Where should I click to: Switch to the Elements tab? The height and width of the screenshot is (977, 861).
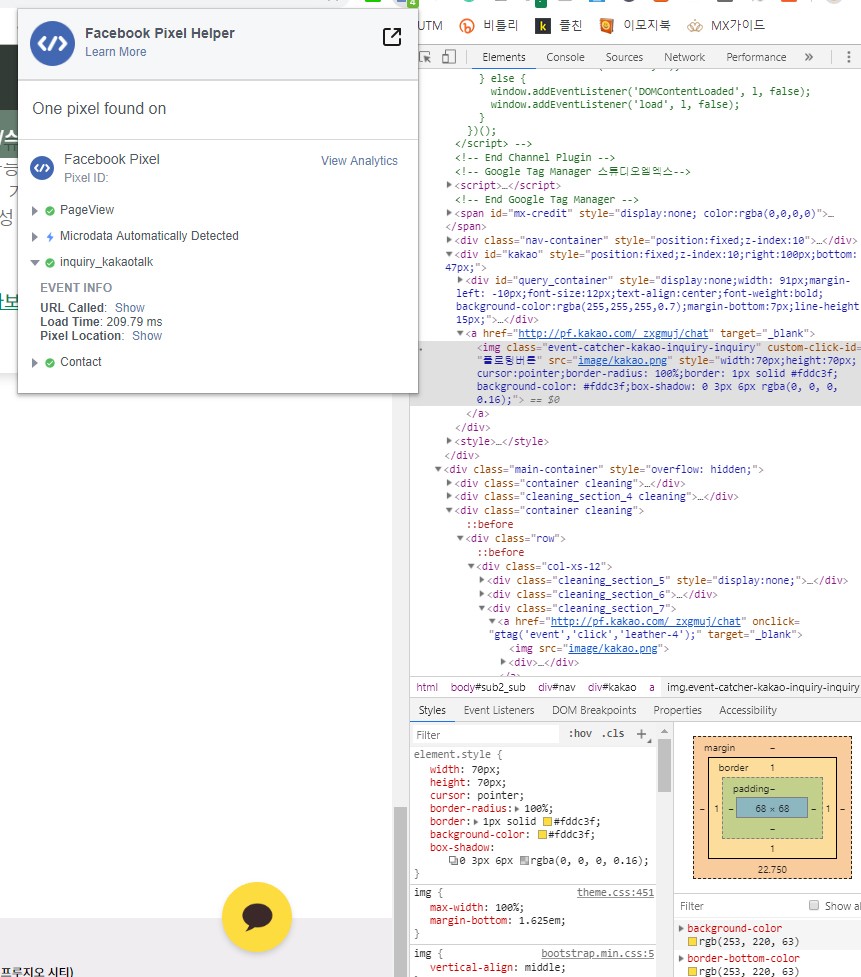click(x=503, y=57)
